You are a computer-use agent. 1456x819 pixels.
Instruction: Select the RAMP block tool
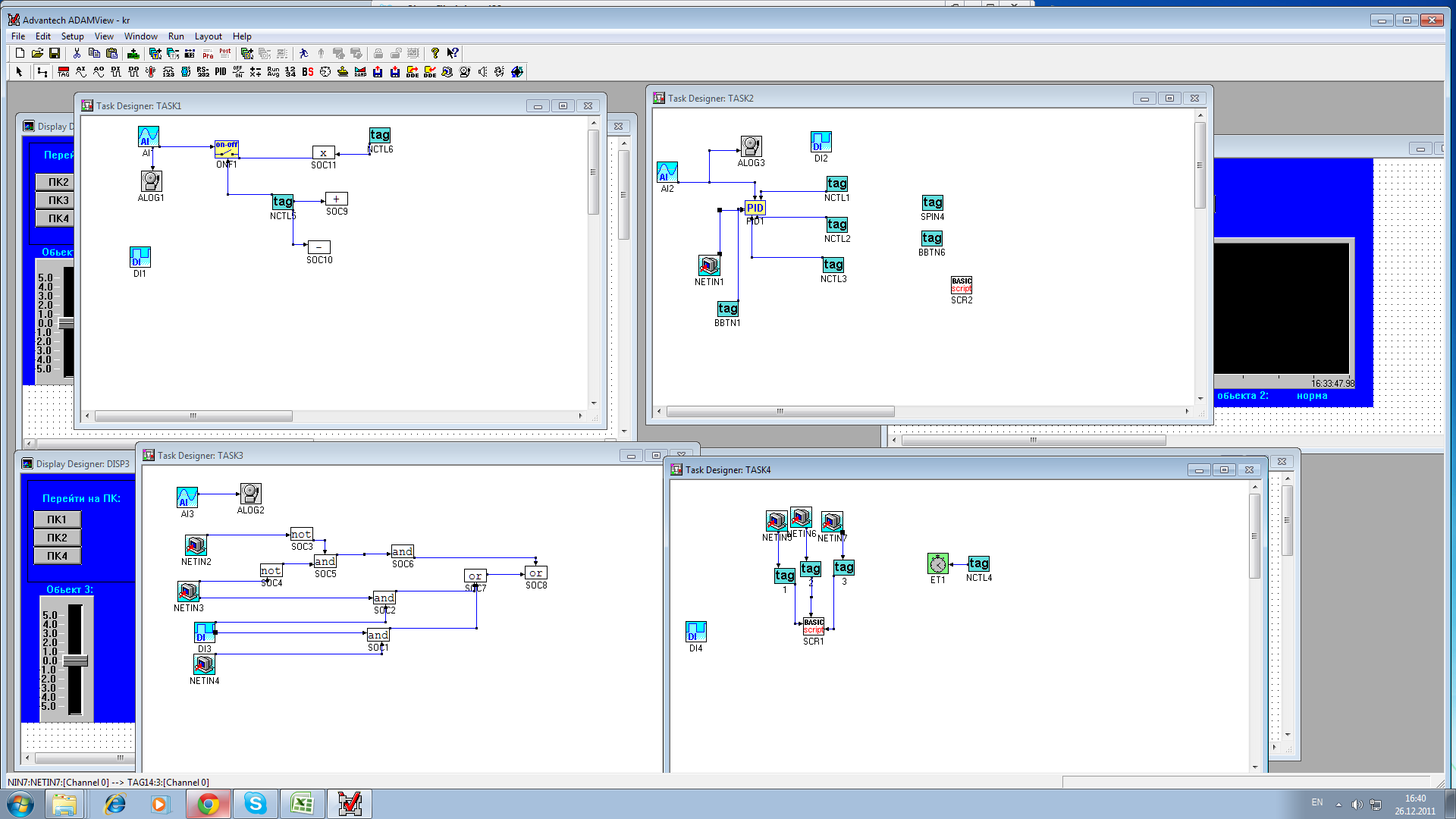360,72
